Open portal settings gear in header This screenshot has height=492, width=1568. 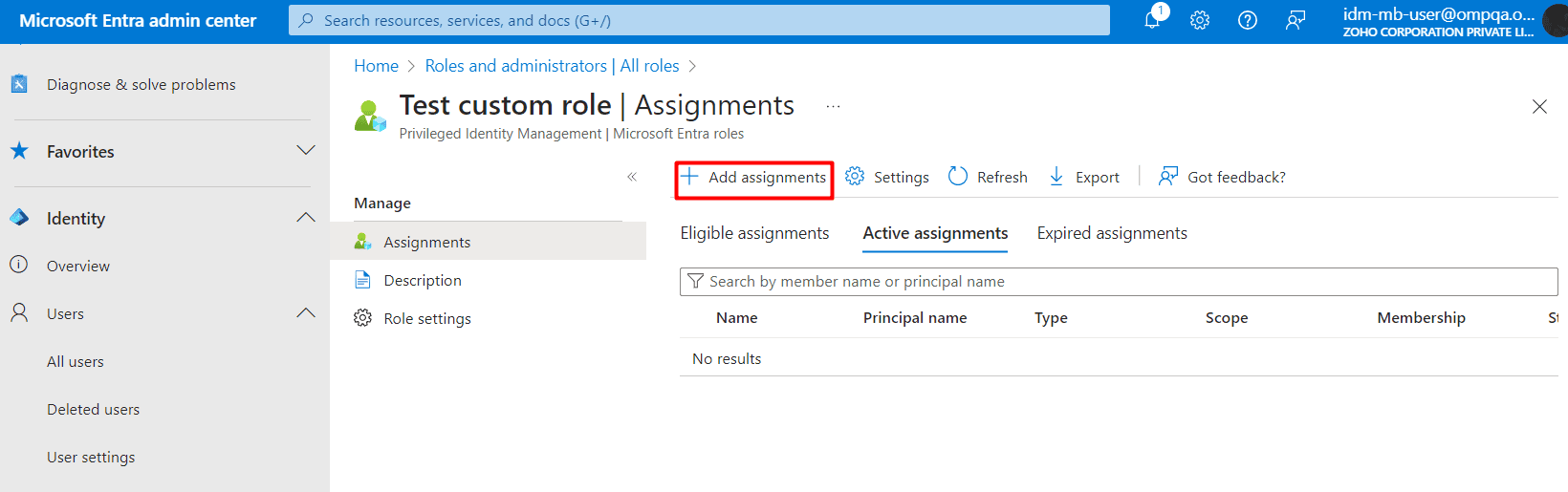[1200, 20]
